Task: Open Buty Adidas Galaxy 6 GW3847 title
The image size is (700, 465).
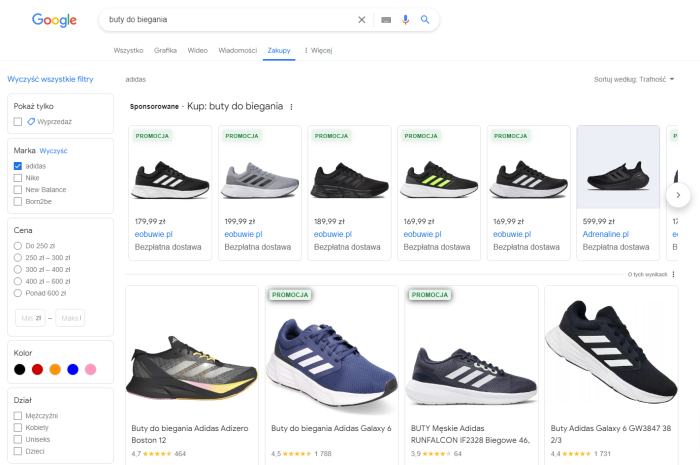Action: click(611, 434)
